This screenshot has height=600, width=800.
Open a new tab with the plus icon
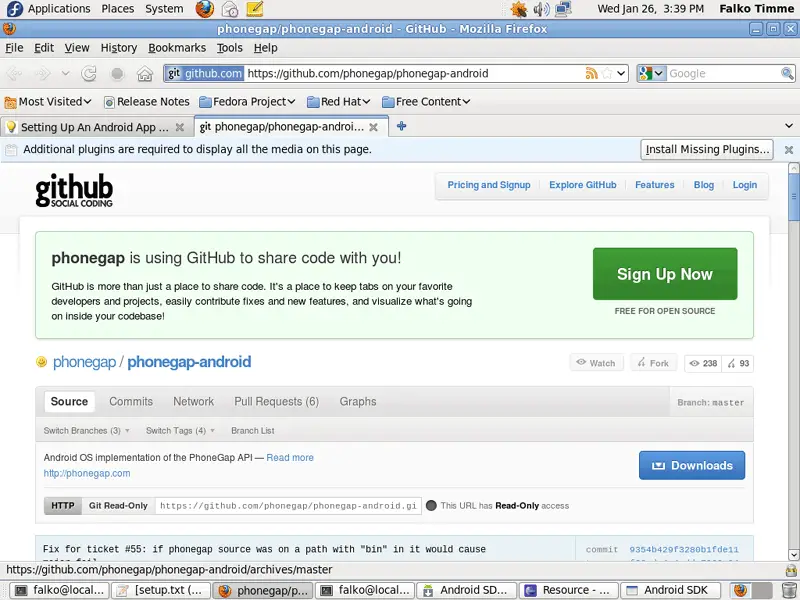(402, 126)
